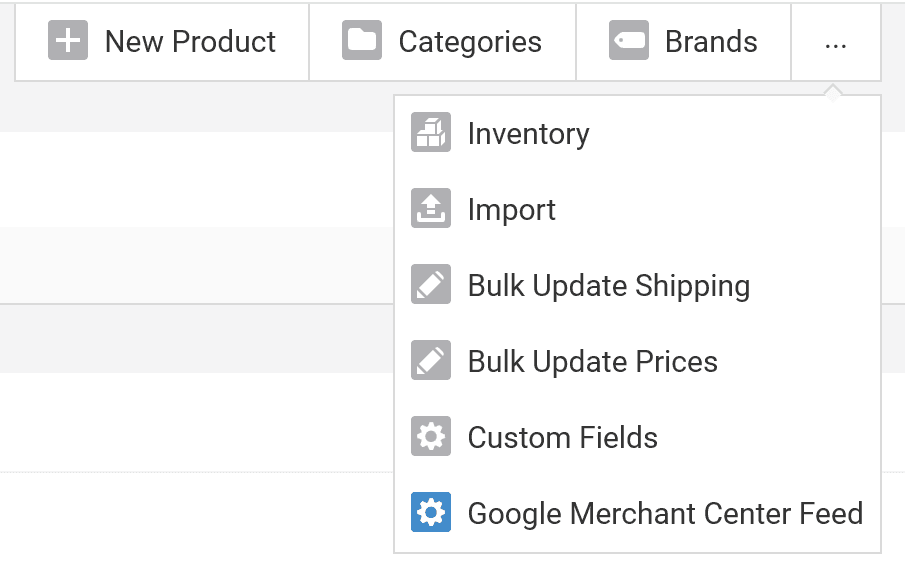
Task: Open Brands using its toolbar text
Action: (711, 42)
